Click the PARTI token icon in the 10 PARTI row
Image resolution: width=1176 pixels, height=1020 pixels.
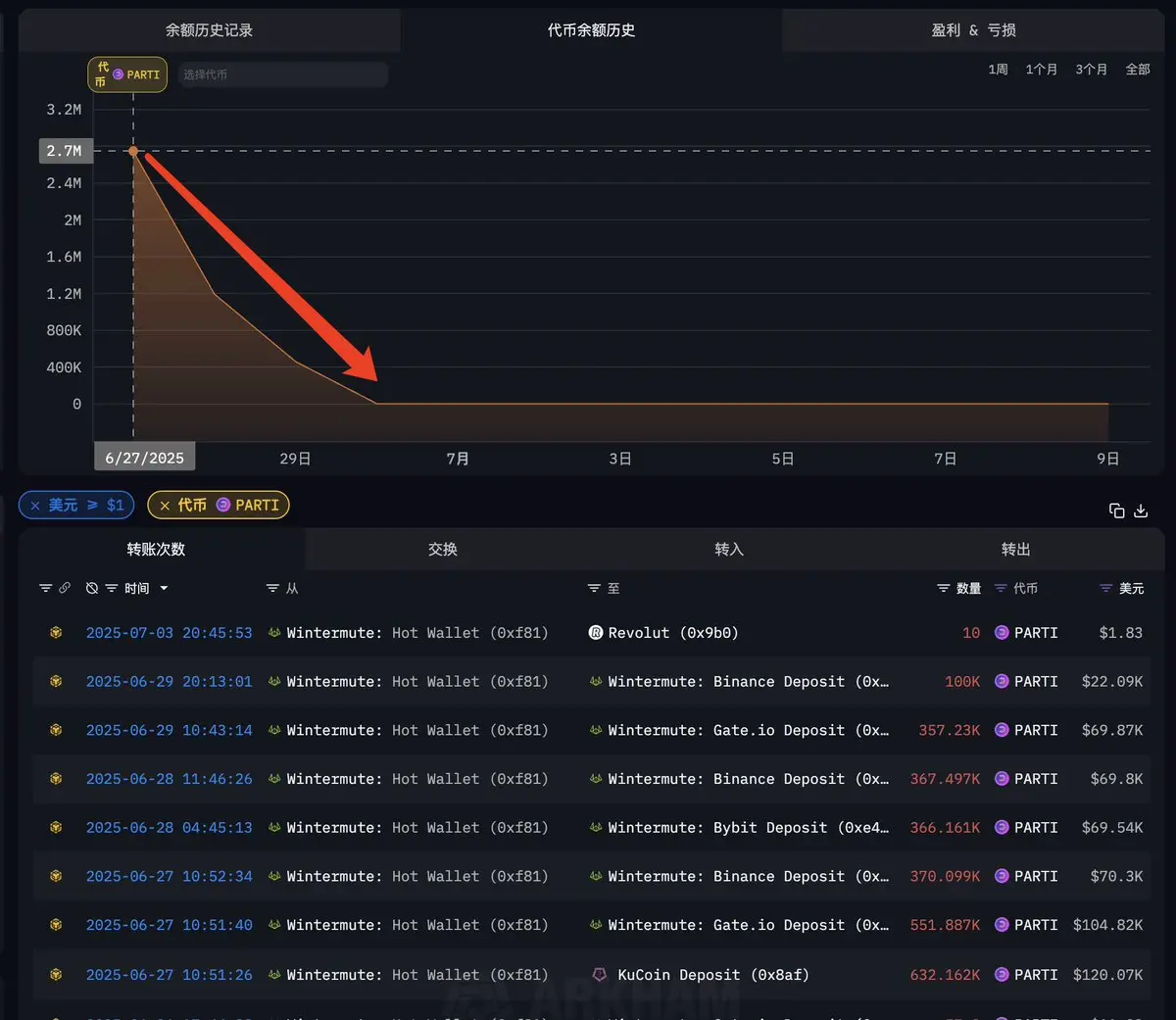click(1002, 633)
